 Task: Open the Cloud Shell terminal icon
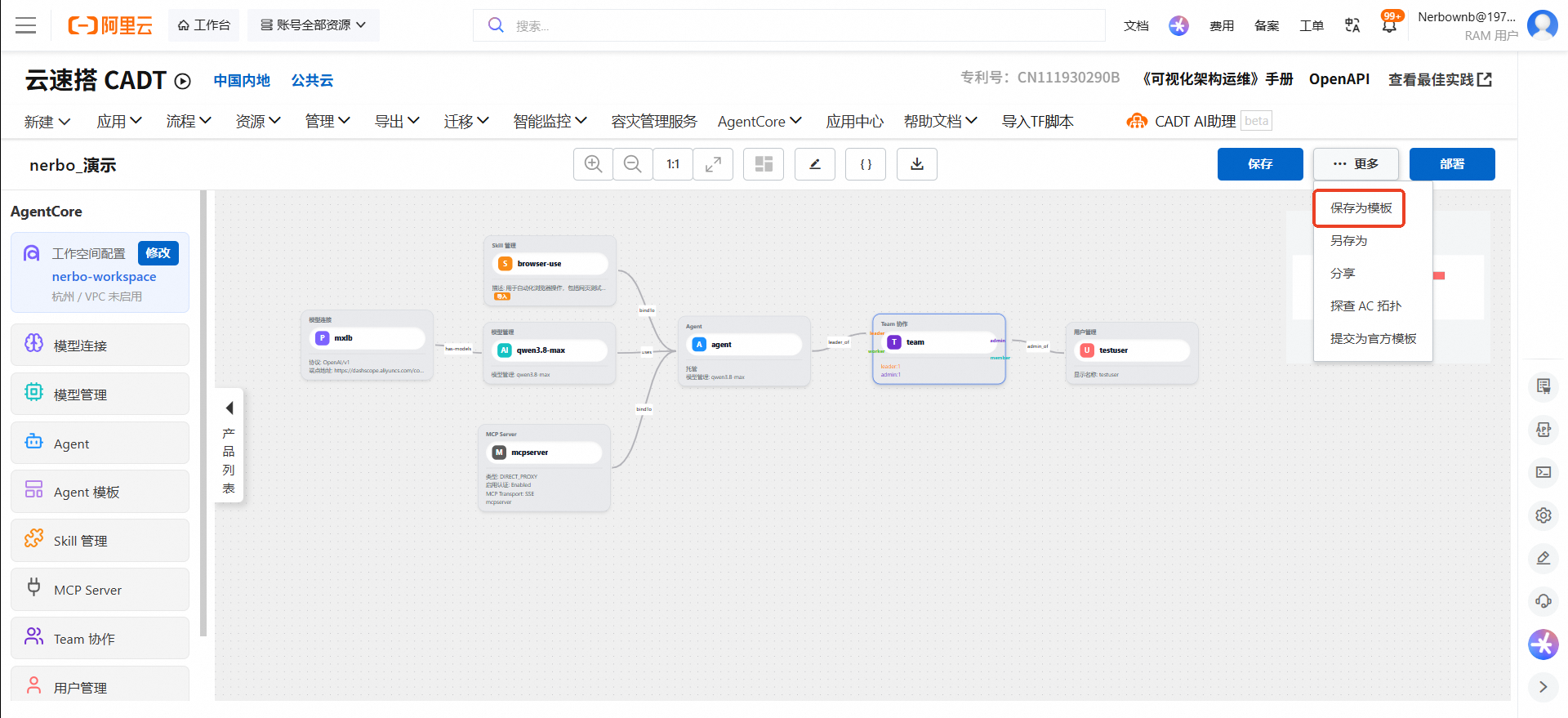(1543, 472)
